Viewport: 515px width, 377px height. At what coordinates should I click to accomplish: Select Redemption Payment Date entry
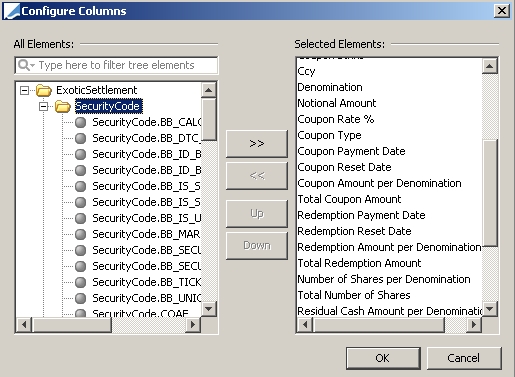click(x=361, y=215)
